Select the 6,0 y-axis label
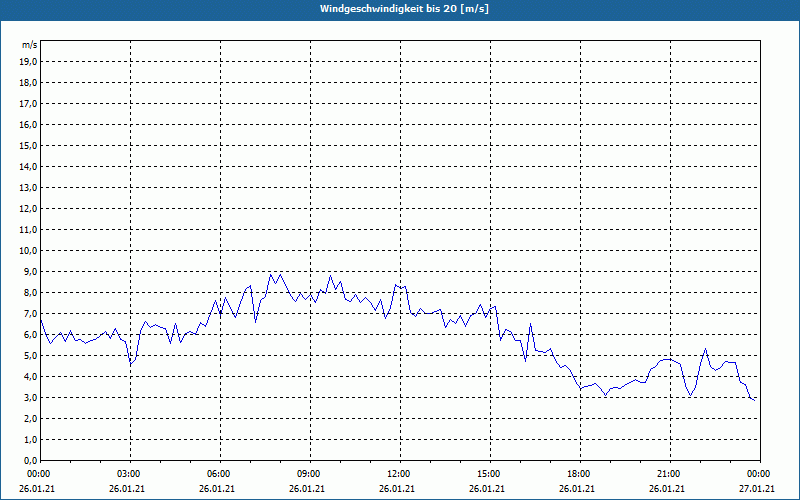Screen dimensions: 800x500 tap(30, 335)
